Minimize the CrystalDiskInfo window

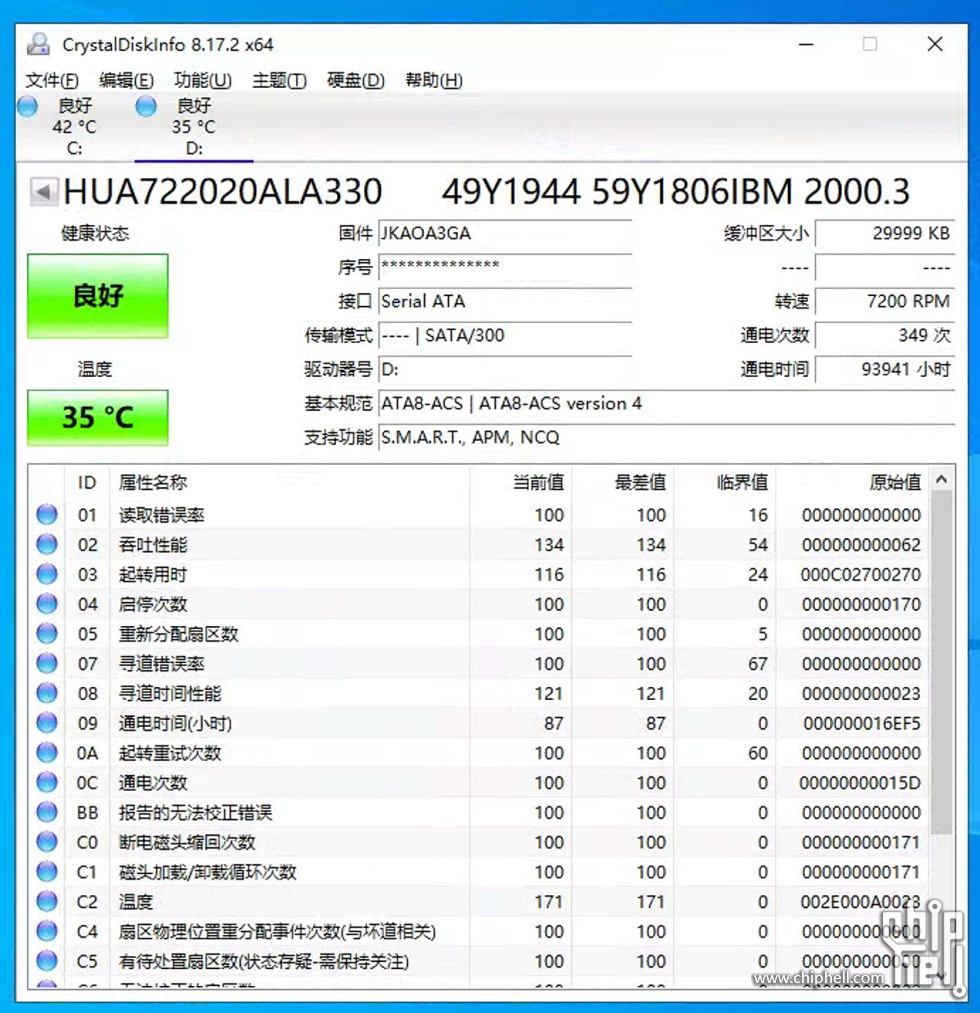(x=806, y=44)
